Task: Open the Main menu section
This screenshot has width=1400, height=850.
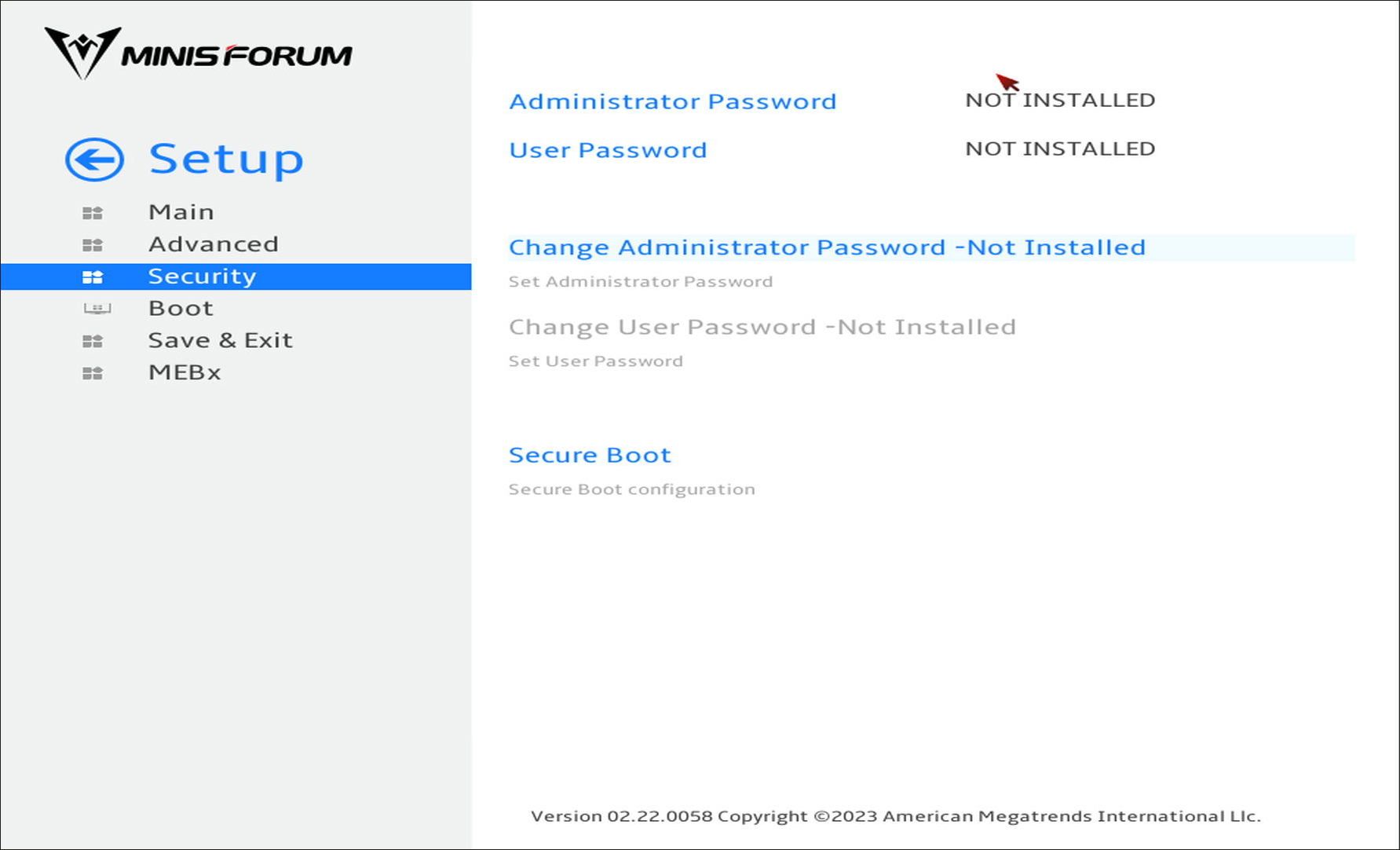Action: [181, 212]
